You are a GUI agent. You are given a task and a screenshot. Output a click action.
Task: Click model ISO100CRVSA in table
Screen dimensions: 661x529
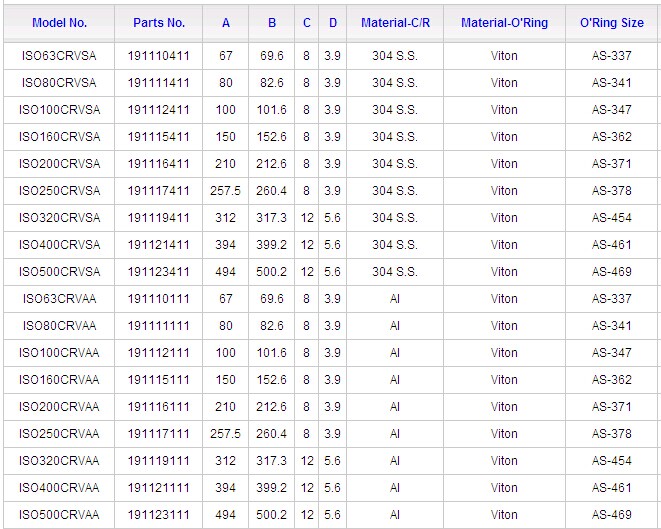(60, 110)
